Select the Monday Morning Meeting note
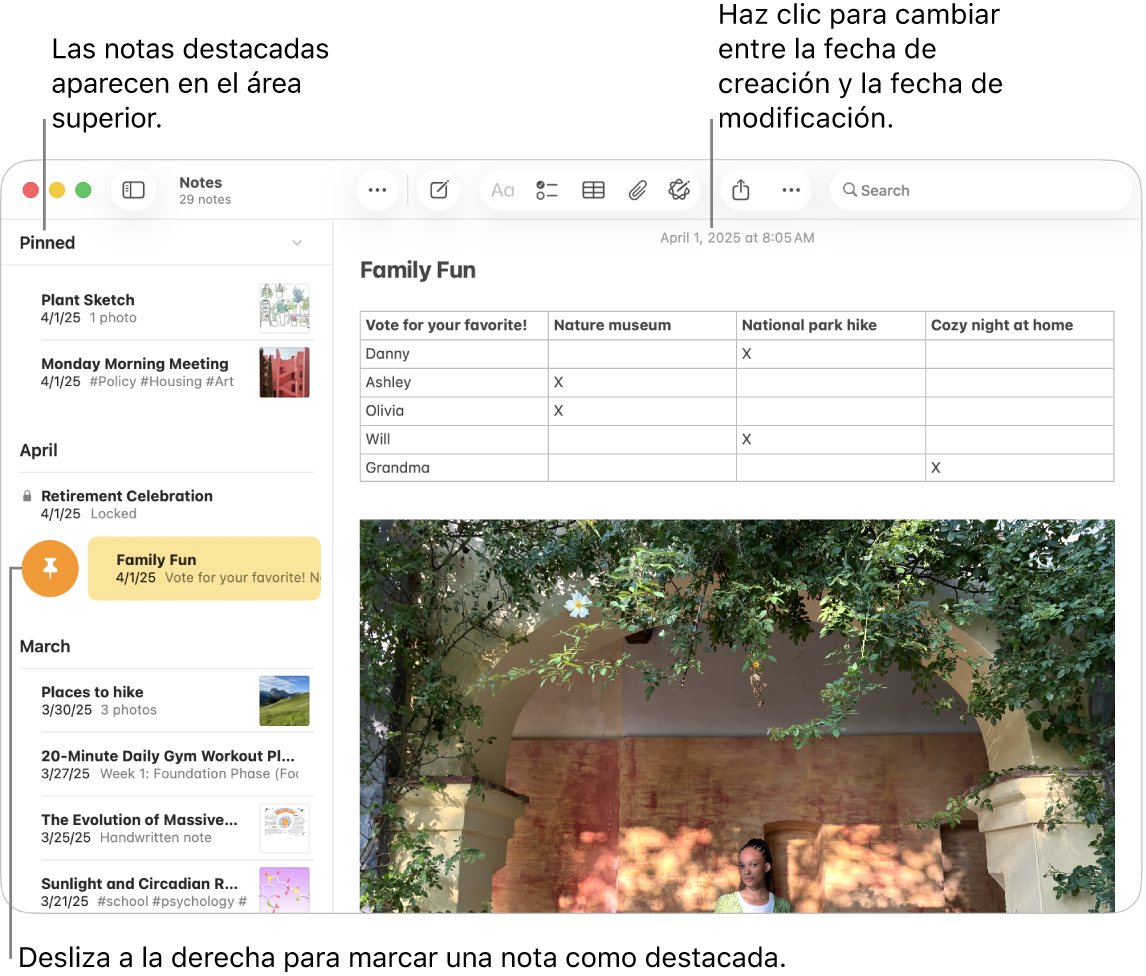Viewport: 1146px width, 976px height. coord(134,364)
